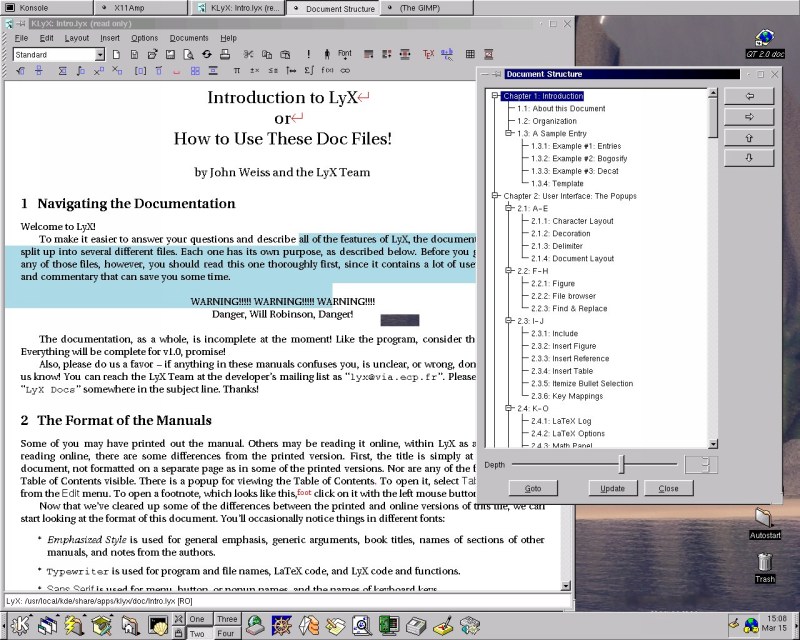Select 2.1.4: Document Layout tree item

pos(572,258)
